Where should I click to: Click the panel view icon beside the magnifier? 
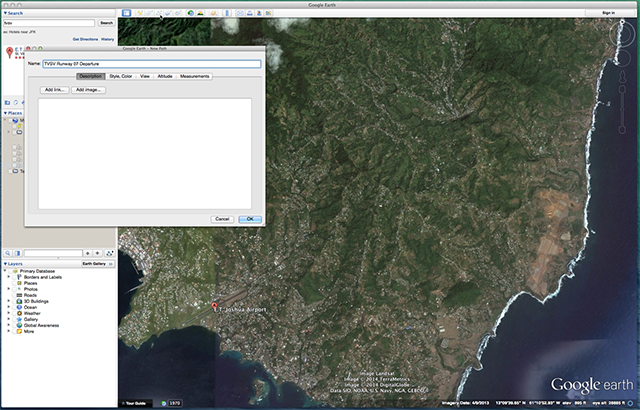[18, 253]
